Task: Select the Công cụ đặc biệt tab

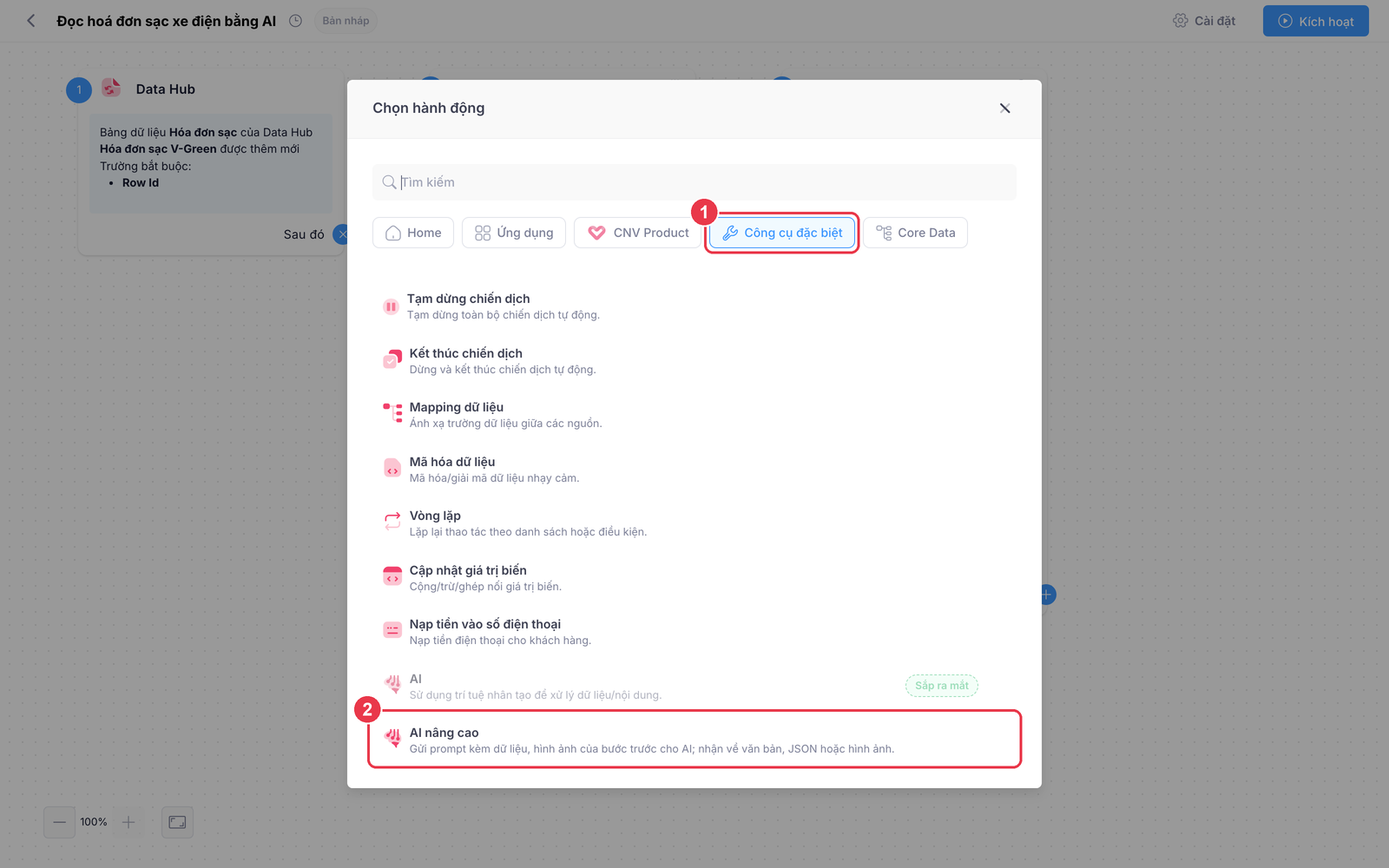Action: tap(782, 233)
